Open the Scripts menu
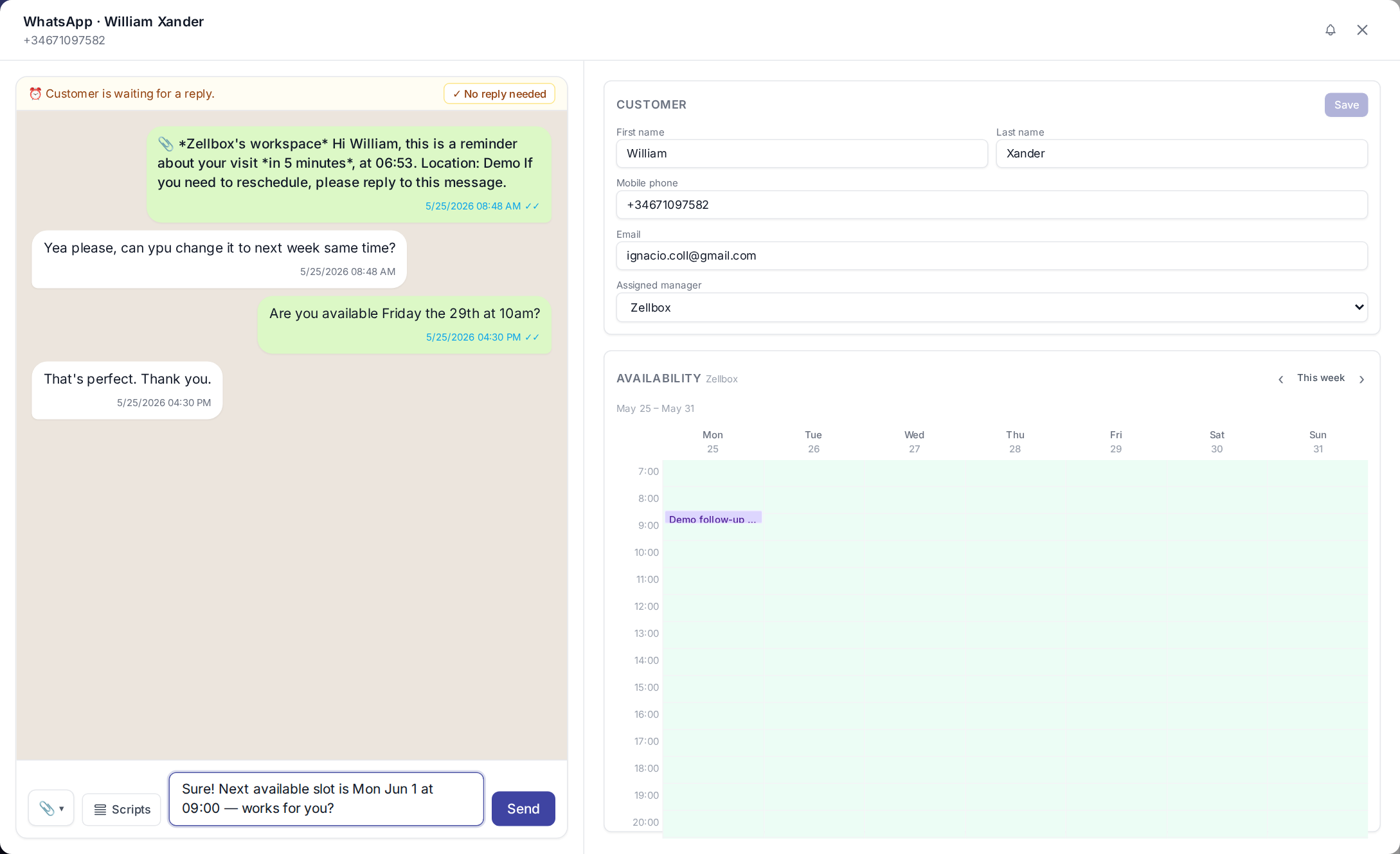The width and height of the screenshot is (1400, 854). point(121,809)
